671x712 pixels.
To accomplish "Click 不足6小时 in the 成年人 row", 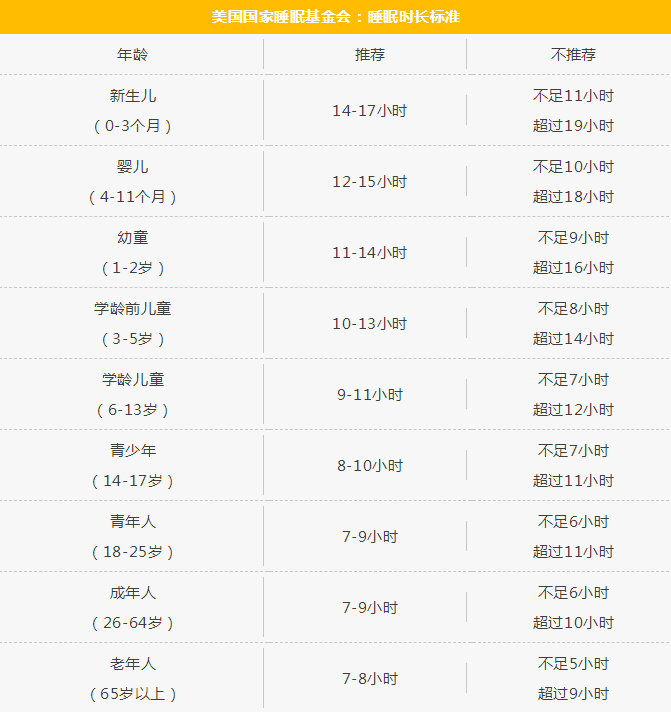I will click(573, 593).
